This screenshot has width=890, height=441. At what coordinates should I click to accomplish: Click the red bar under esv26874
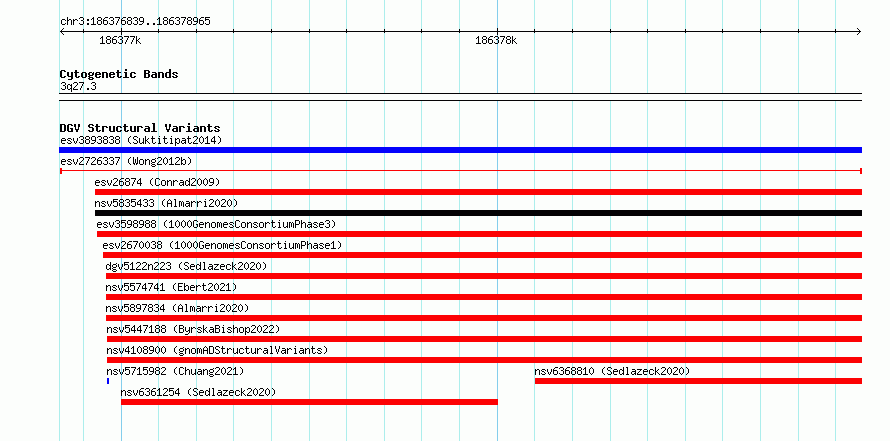coord(478,192)
